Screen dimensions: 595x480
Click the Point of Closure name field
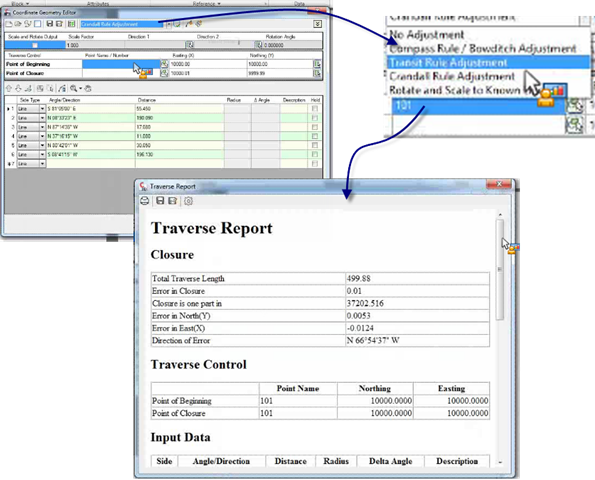(121, 73)
